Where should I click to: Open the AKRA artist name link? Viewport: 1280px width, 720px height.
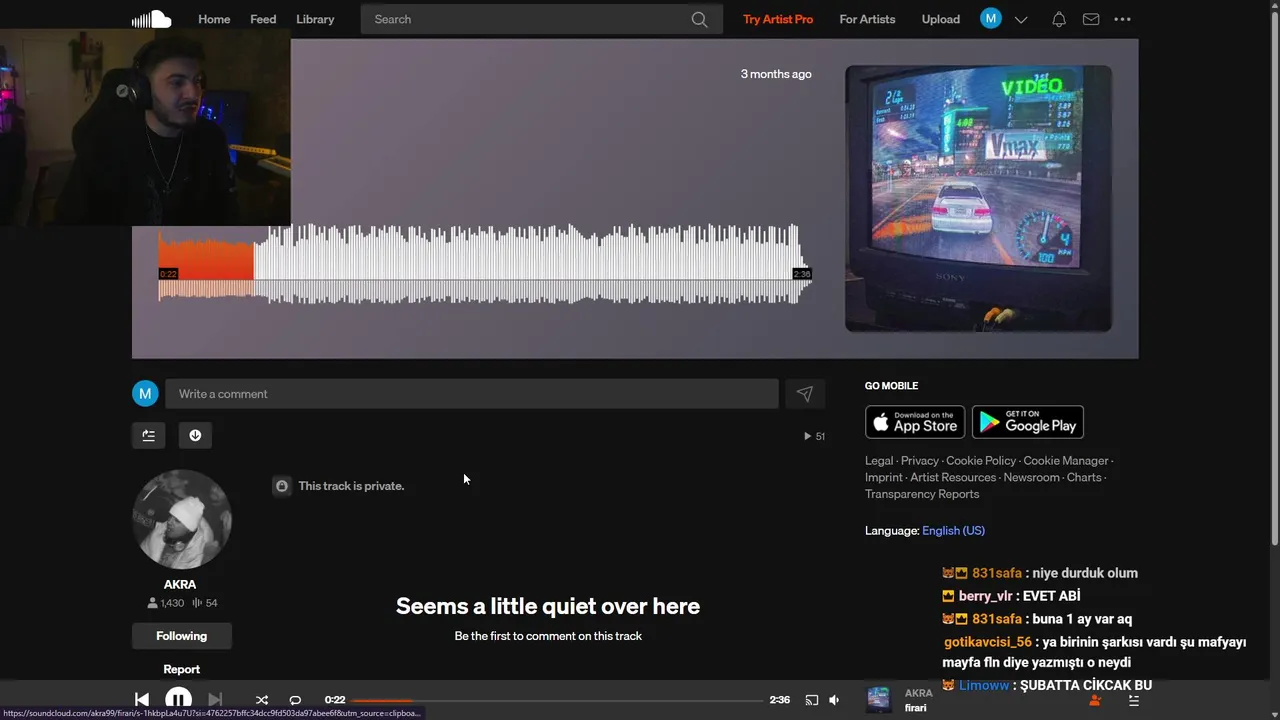[180, 584]
